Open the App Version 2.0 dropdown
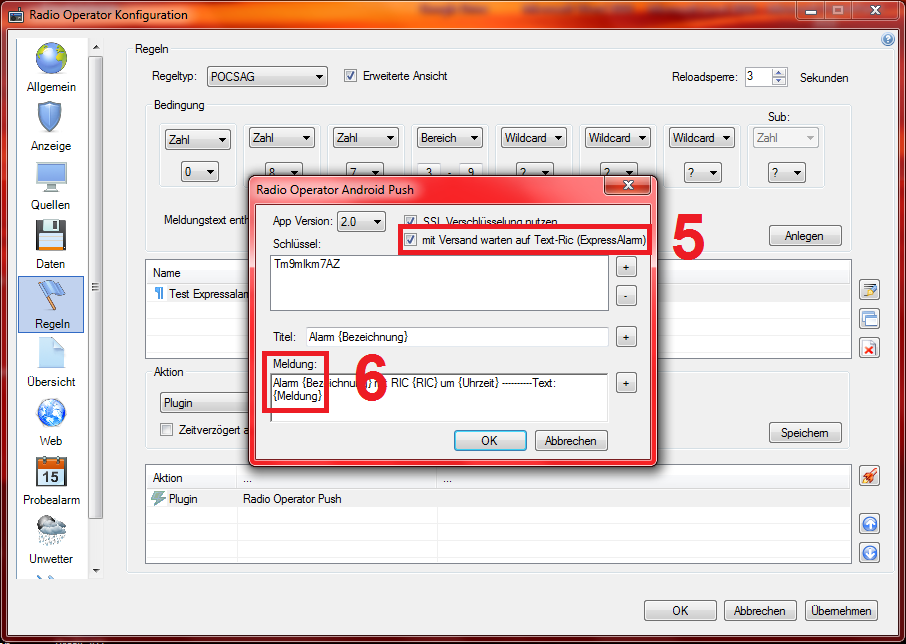 (361, 221)
